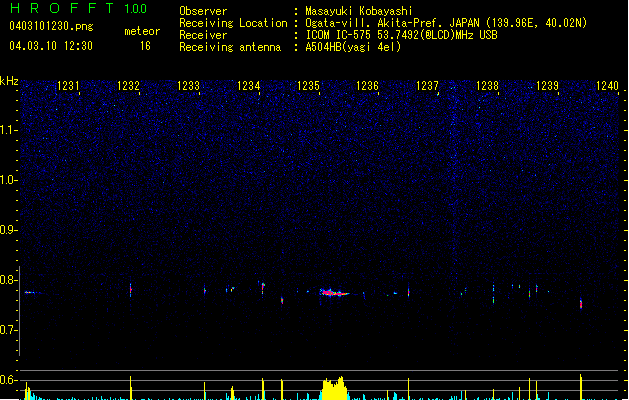The width and height of the screenshot is (629, 400).
Task: Click the date stamp 04.03.10 12:30
Action: click(51, 46)
